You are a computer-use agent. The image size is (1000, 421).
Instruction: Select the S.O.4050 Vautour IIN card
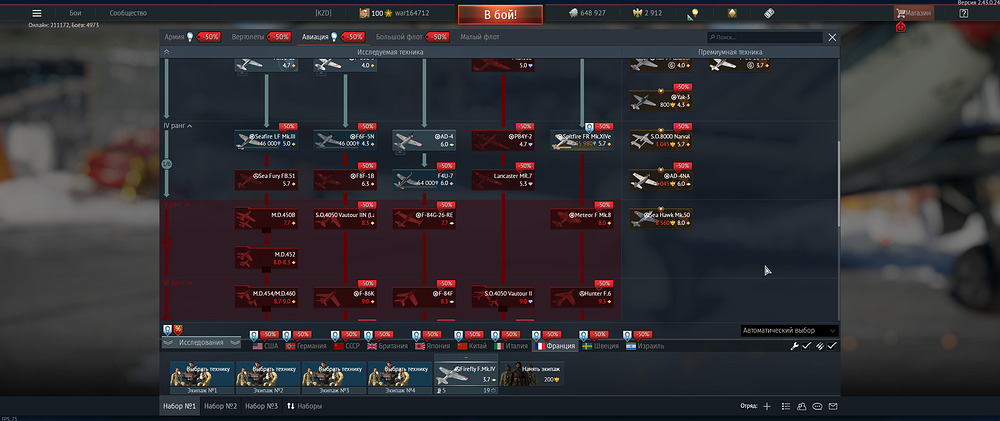345,219
